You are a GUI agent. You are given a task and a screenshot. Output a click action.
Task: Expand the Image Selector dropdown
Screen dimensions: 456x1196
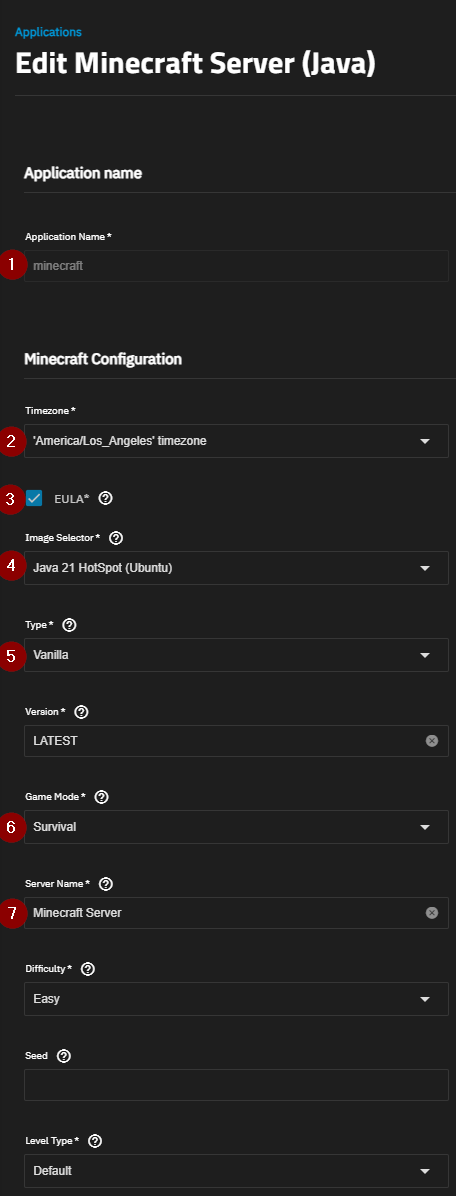click(236, 568)
